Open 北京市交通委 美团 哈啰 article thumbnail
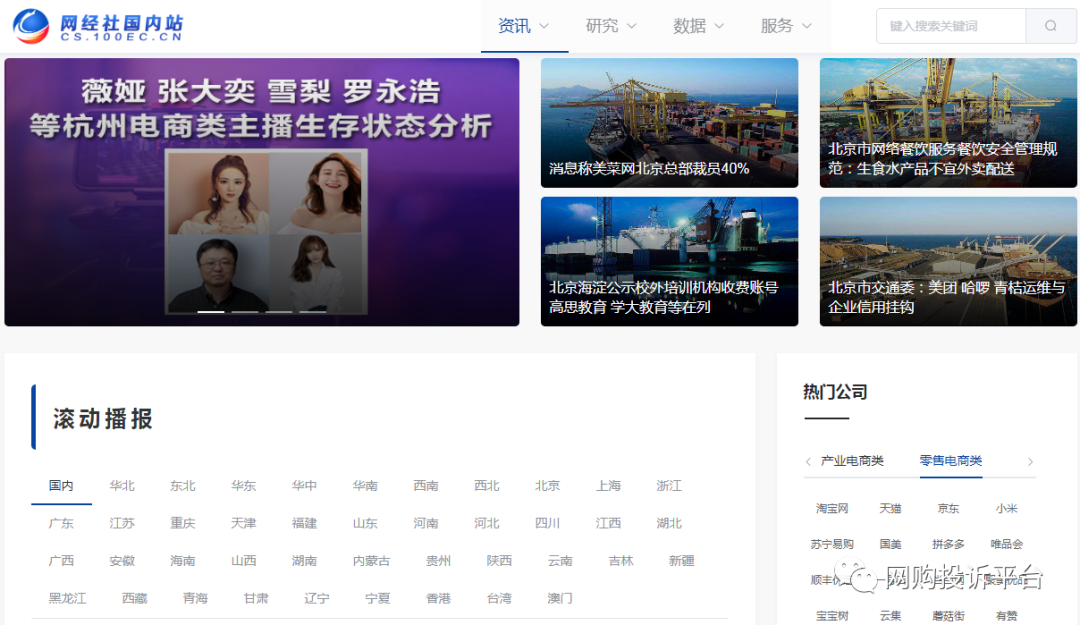Image resolution: width=1080 pixels, height=625 pixels. (948, 261)
